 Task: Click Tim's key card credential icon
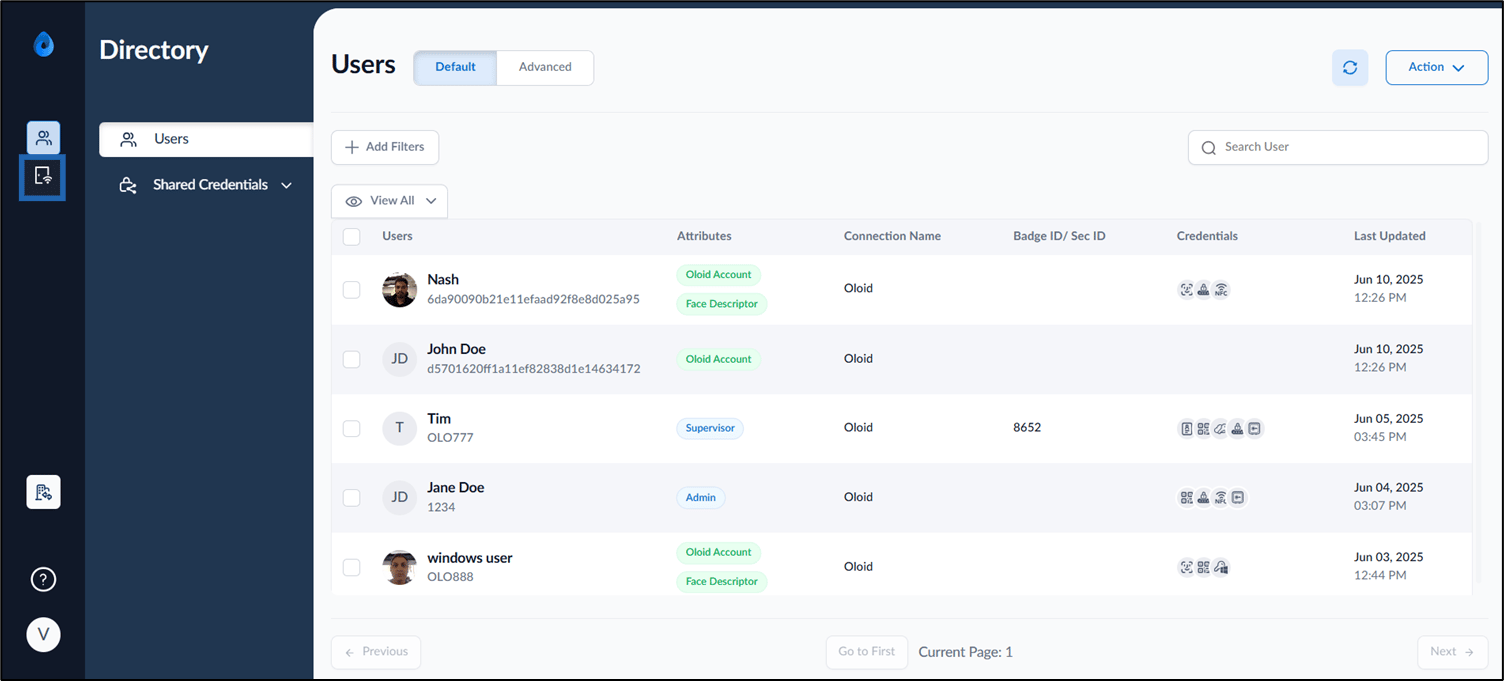(1254, 428)
